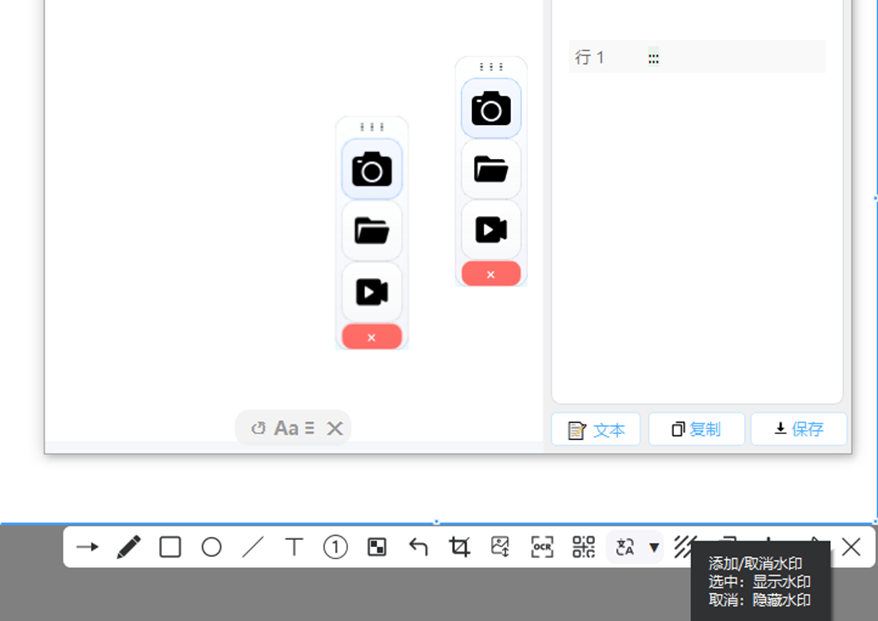This screenshot has width=878, height=621.
Task: Click red close button in panel above Aa bar
Action: click(372, 337)
